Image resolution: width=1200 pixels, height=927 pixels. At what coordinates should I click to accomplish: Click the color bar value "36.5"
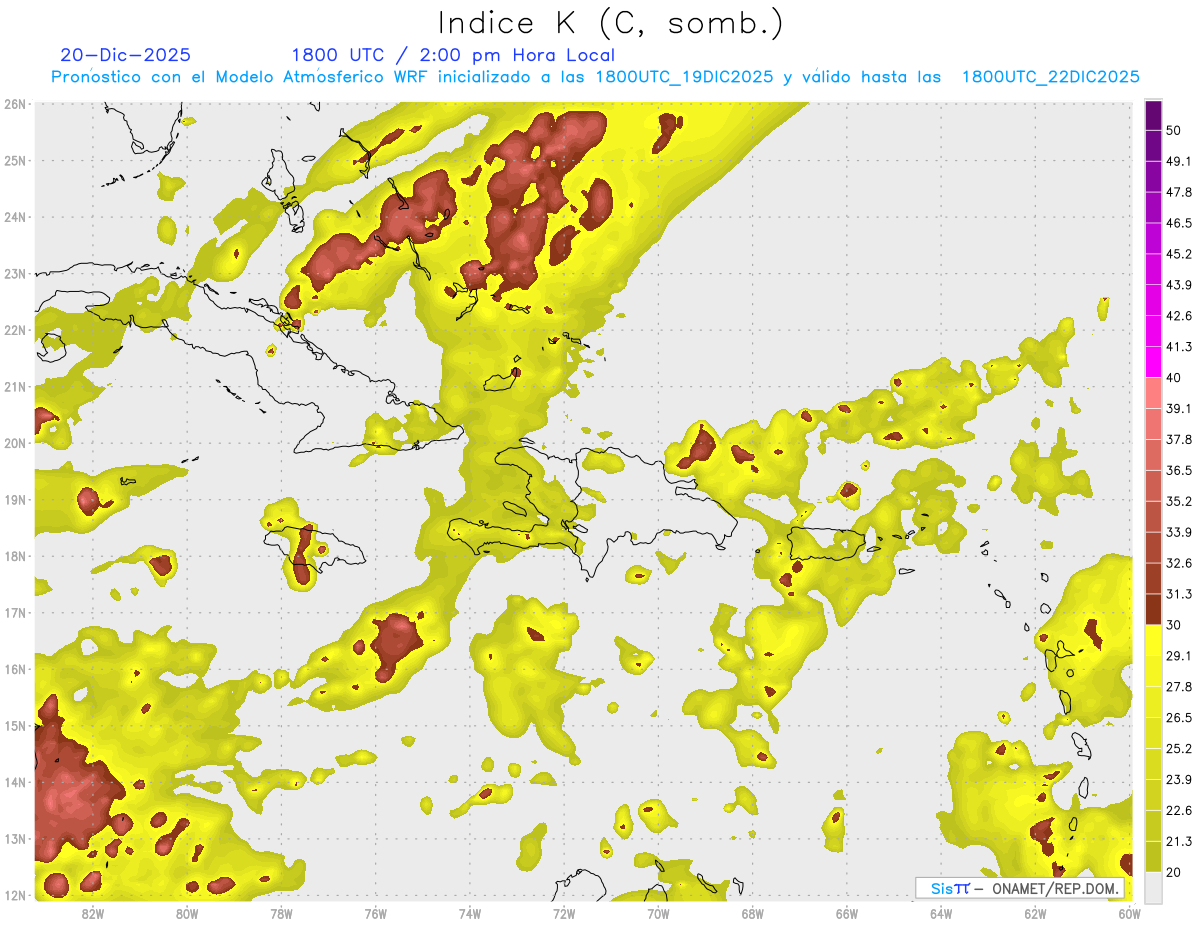click(x=1179, y=470)
